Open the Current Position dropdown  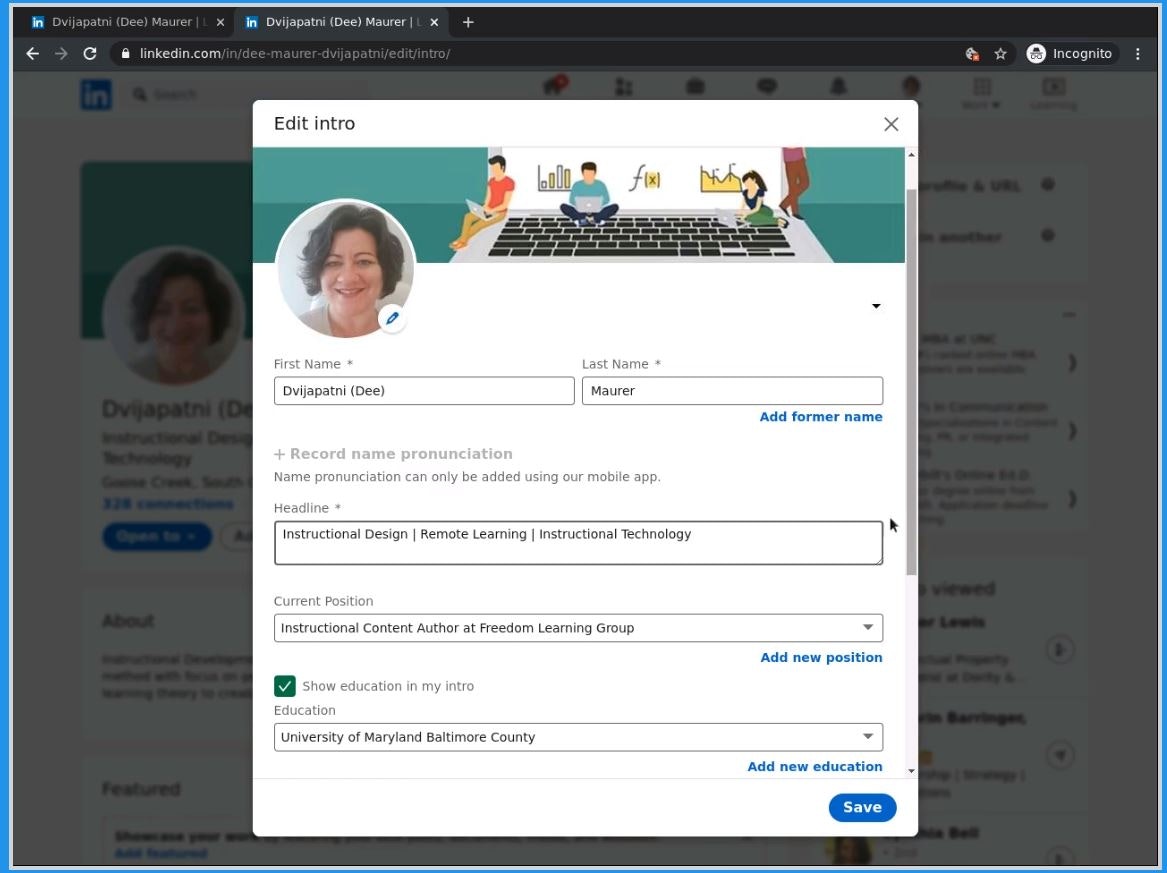tap(578, 628)
